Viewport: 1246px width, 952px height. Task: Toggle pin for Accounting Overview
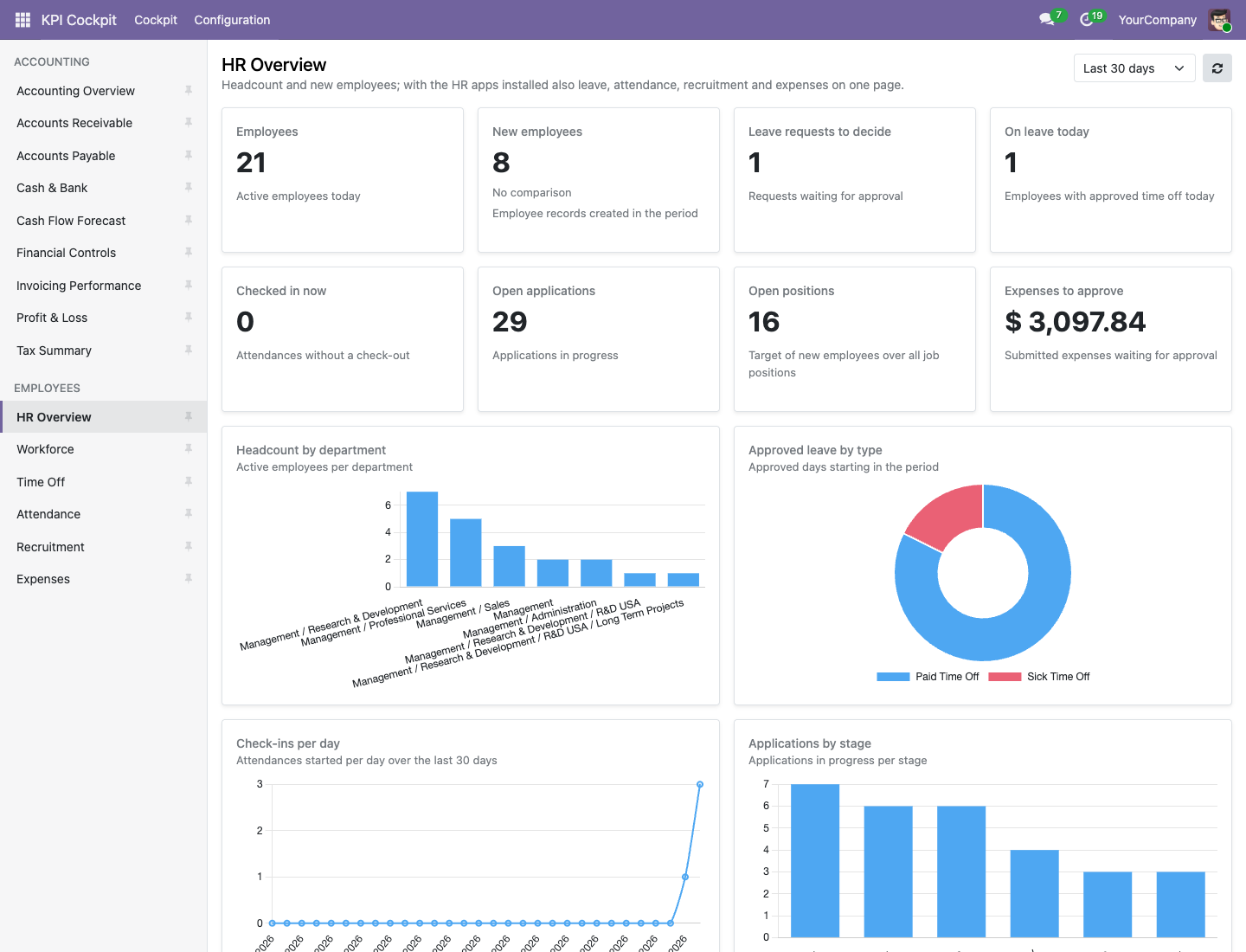[189, 91]
